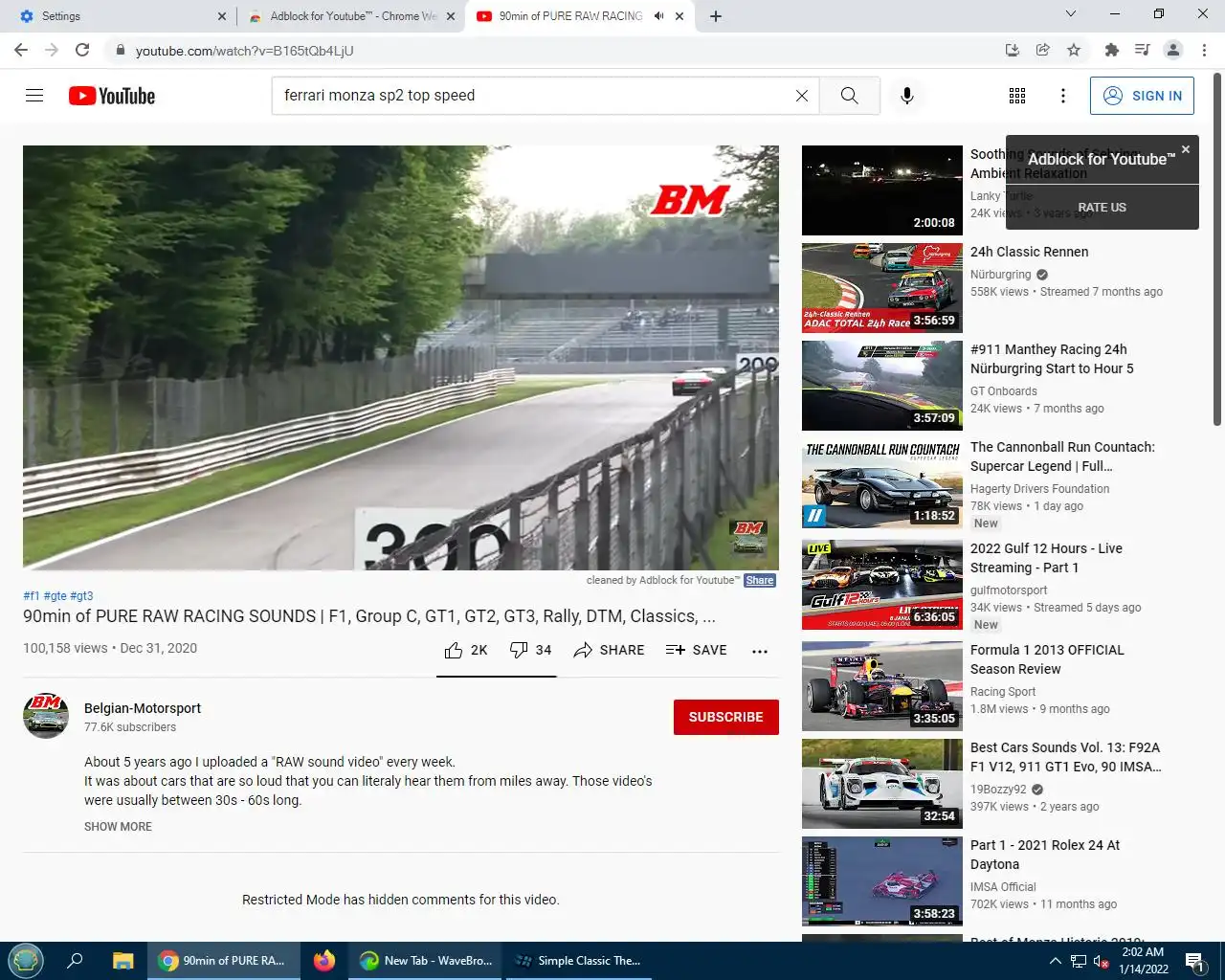Viewport: 1225px width, 980px height.
Task: Click the search magnifier button
Action: coord(850,96)
